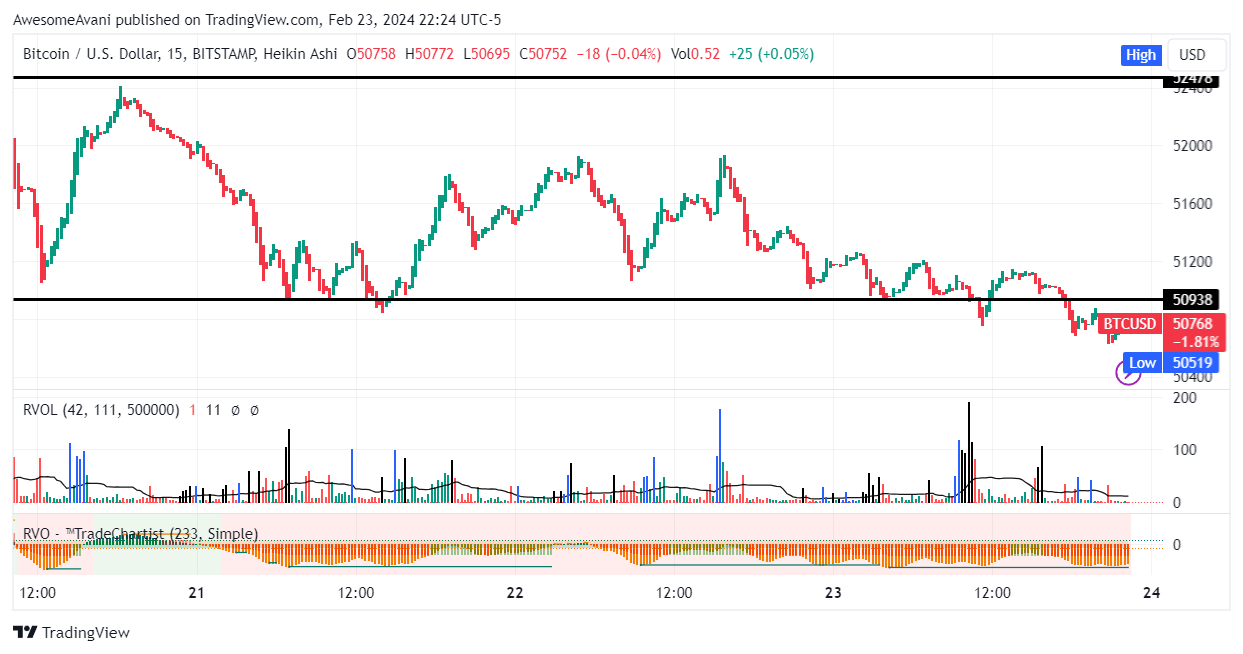Click the 51200 price axis label
The image size is (1243, 654).
[1192, 262]
